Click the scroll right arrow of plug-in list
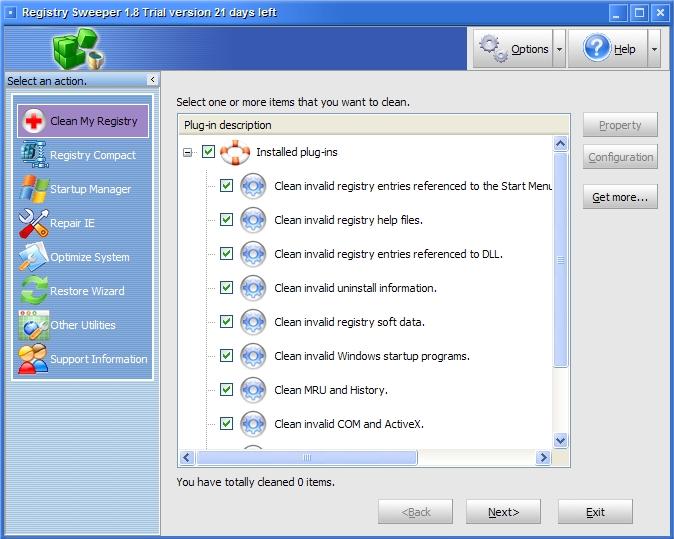 coord(543,457)
